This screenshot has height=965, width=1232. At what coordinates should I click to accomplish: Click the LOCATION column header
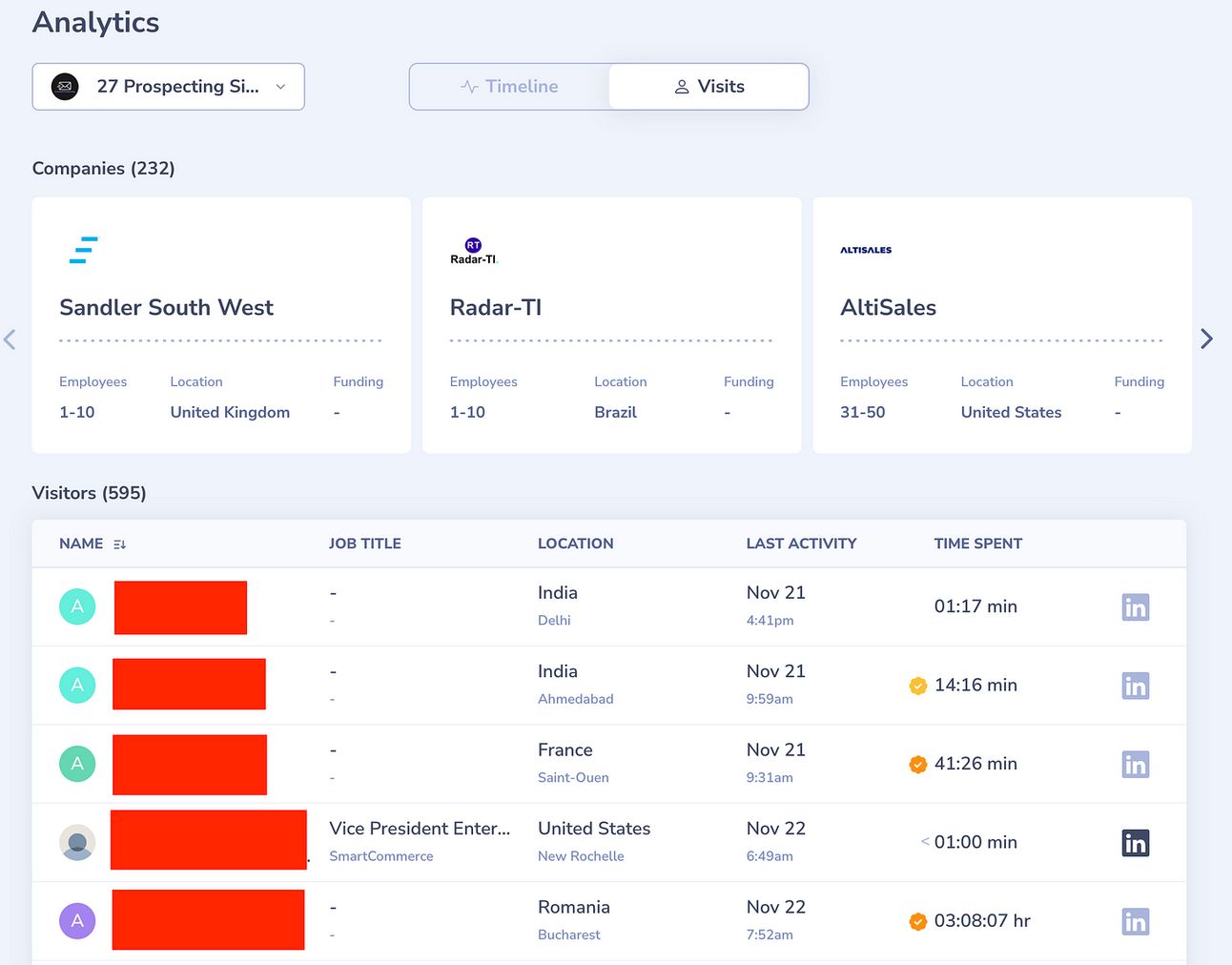pyautogui.click(x=576, y=544)
